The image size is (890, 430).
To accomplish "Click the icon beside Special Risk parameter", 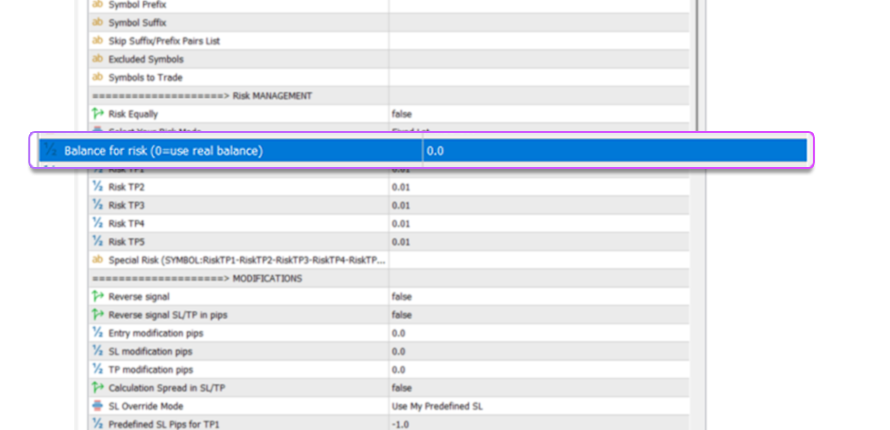I will coord(98,260).
